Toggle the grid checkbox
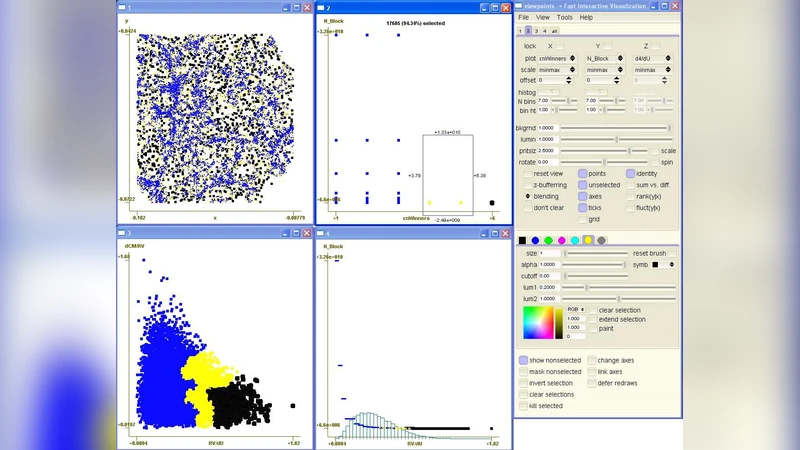This screenshot has height=450, width=800. 582,219
